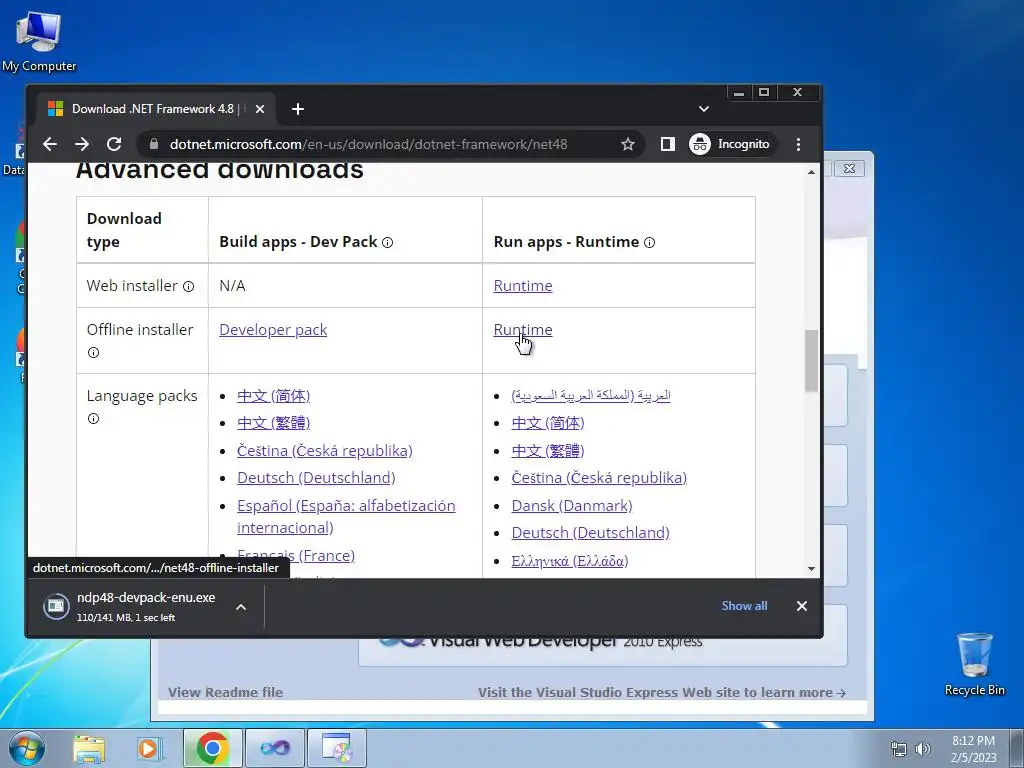Open Runtime 中文 (简体) language pack
The width and height of the screenshot is (1024, 768).
[x=547, y=423]
